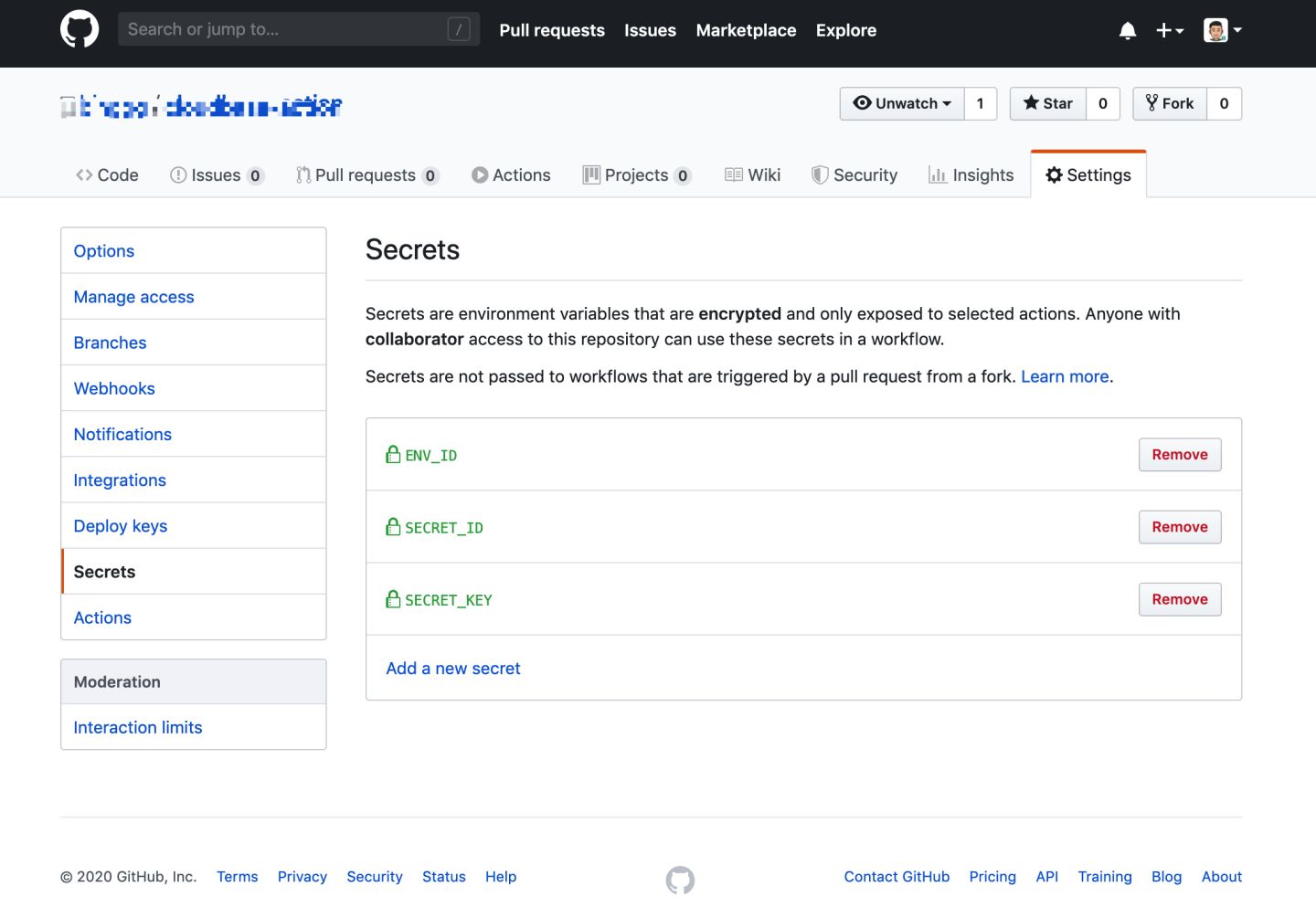This screenshot has width=1316, height=907.
Task: Go to the Code tab
Action: click(x=107, y=174)
